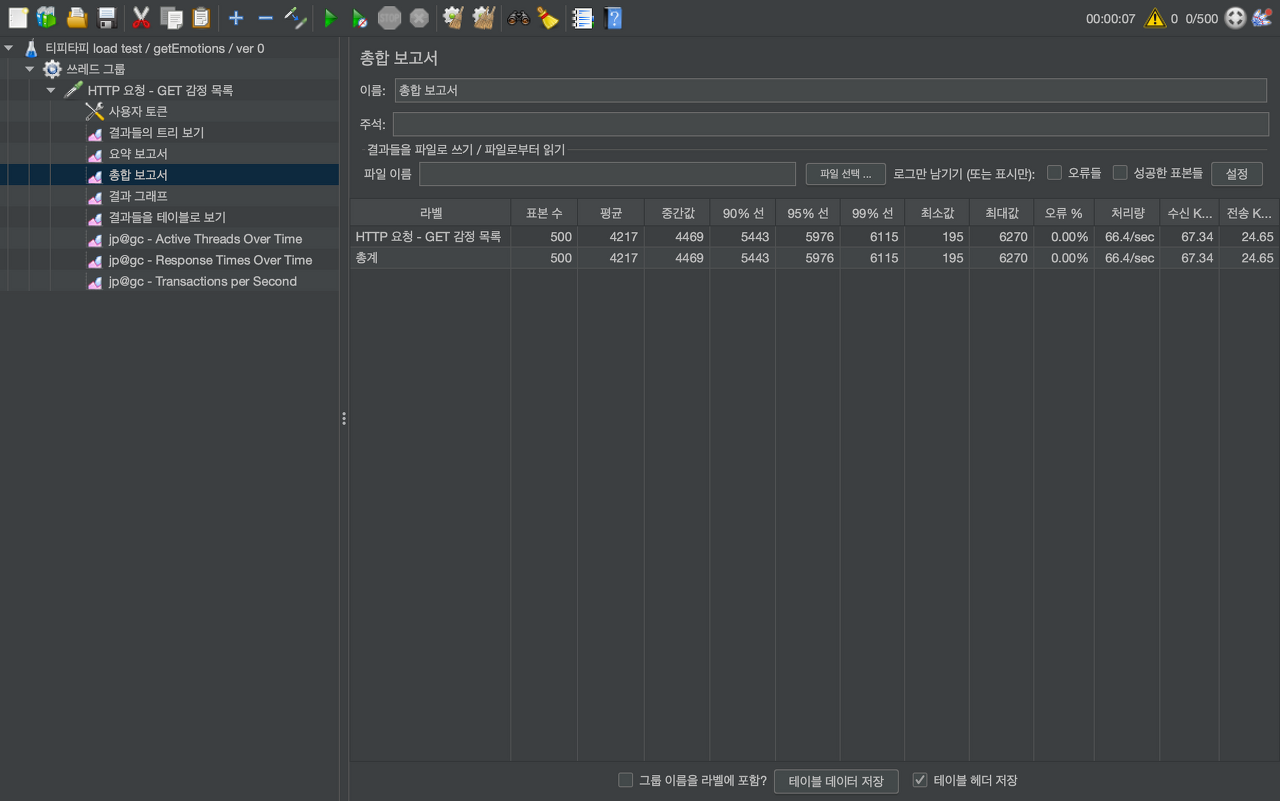Save the test plan with floppy icon

pos(107,17)
